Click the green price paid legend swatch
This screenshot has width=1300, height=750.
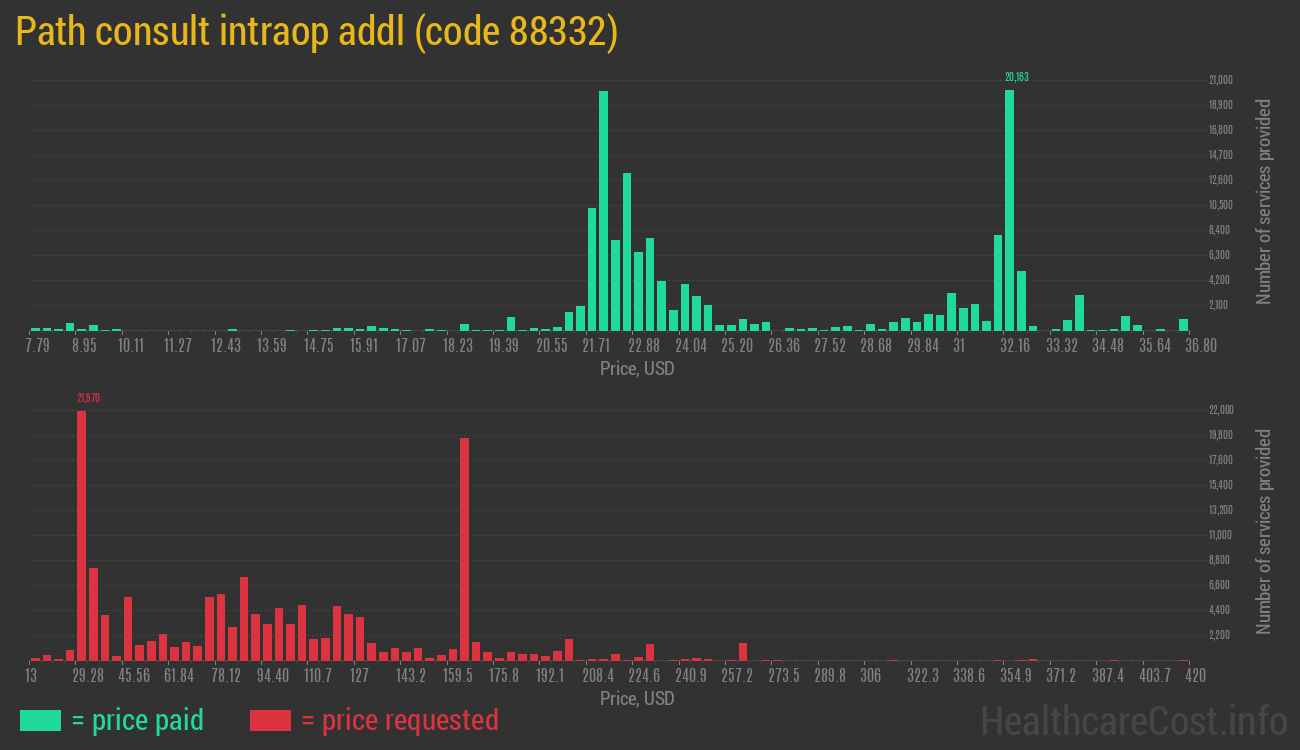pos(40,720)
